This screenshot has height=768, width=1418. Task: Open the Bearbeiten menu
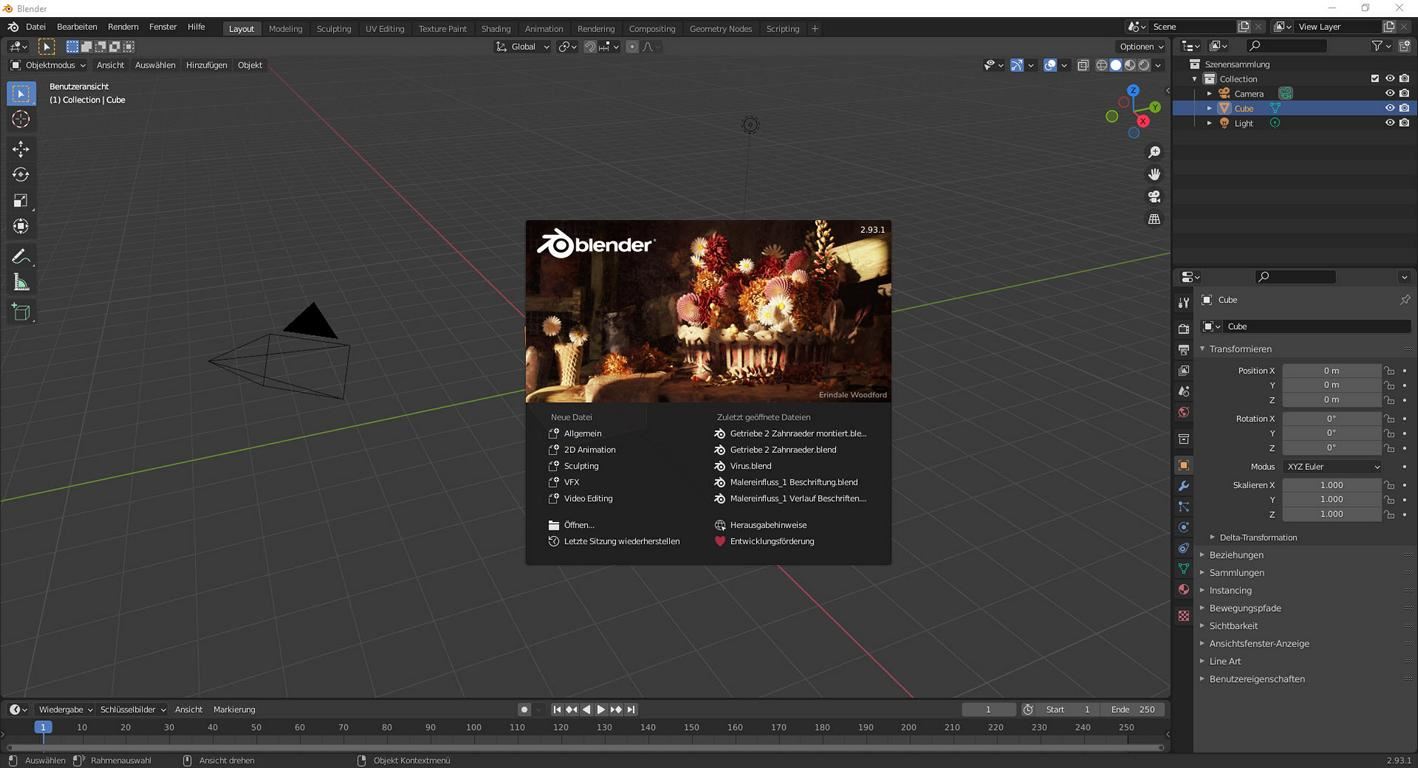pos(77,27)
